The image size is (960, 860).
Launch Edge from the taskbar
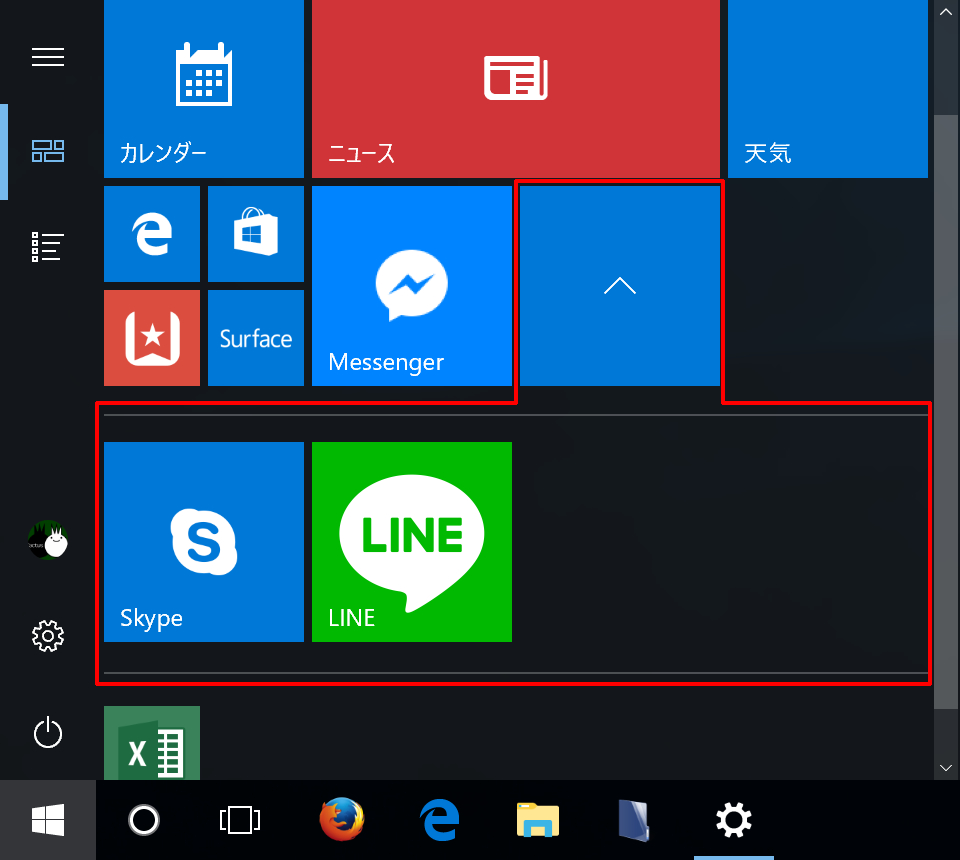[440, 820]
